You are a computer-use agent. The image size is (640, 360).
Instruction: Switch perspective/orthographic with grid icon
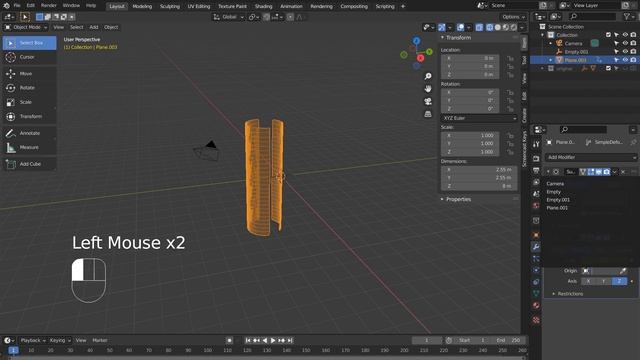pyautogui.click(x=428, y=114)
